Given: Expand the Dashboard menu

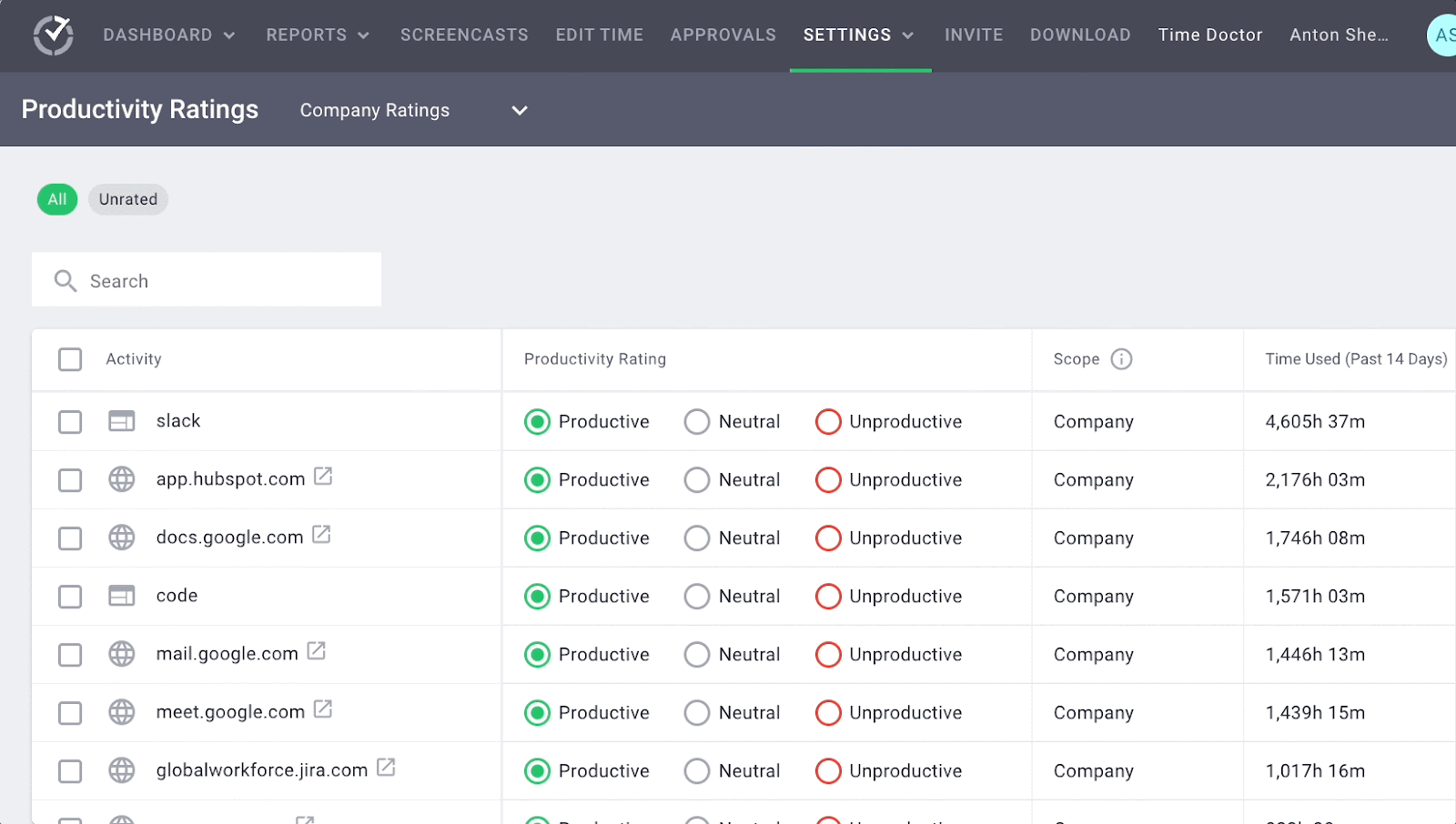Looking at the screenshot, I should (169, 35).
